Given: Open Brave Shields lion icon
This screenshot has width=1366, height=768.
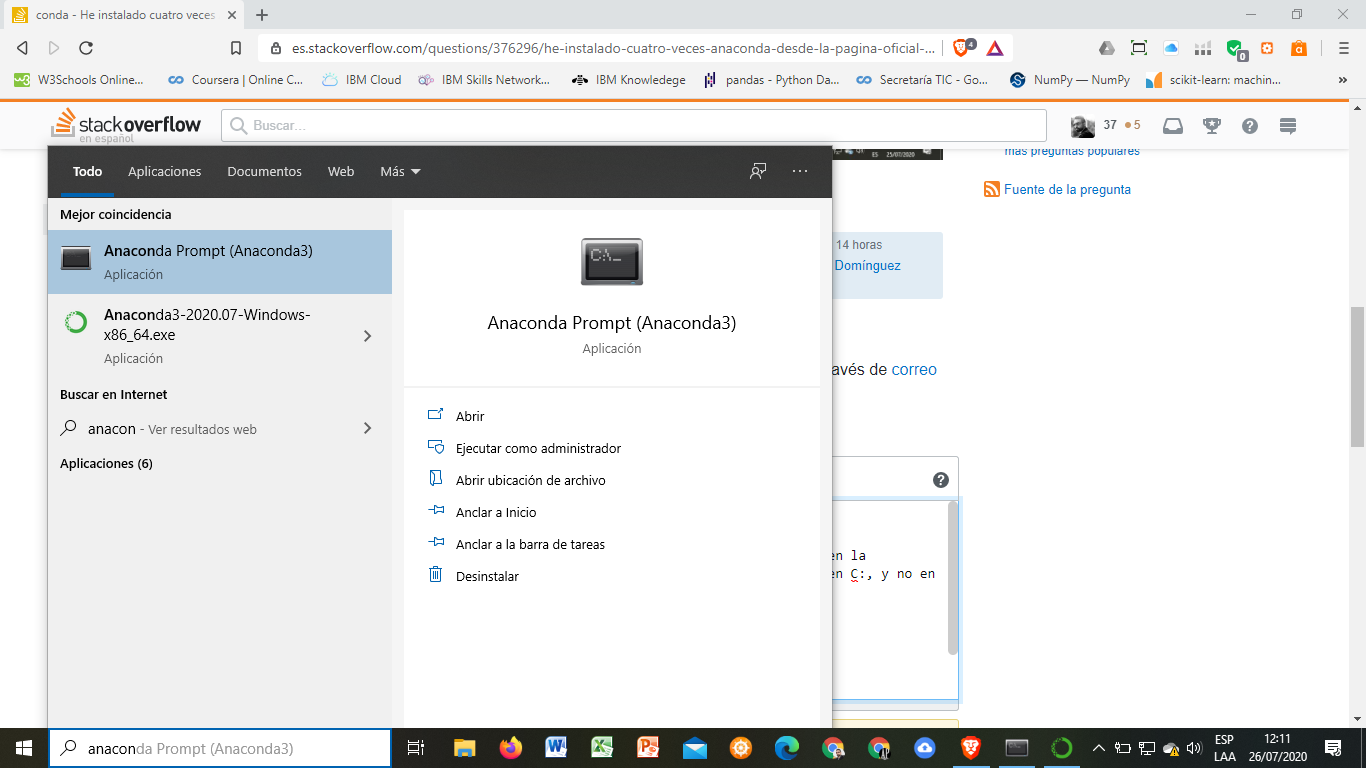Looking at the screenshot, I should coord(962,47).
